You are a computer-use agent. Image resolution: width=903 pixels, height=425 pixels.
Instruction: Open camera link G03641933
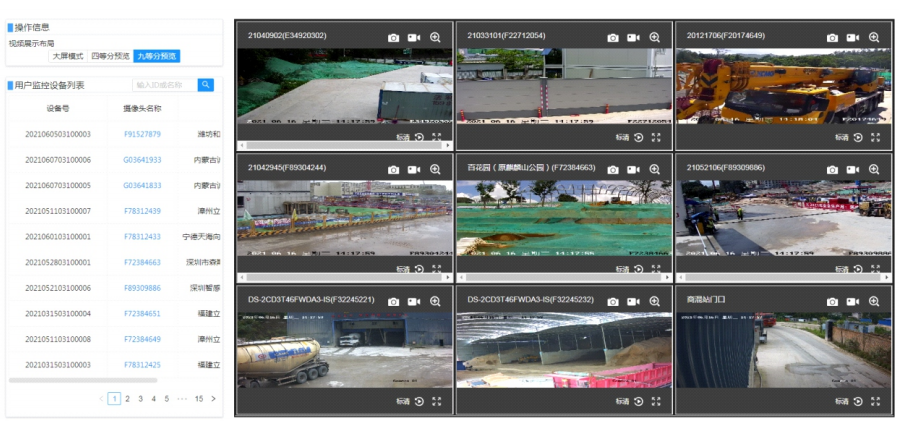click(x=142, y=160)
